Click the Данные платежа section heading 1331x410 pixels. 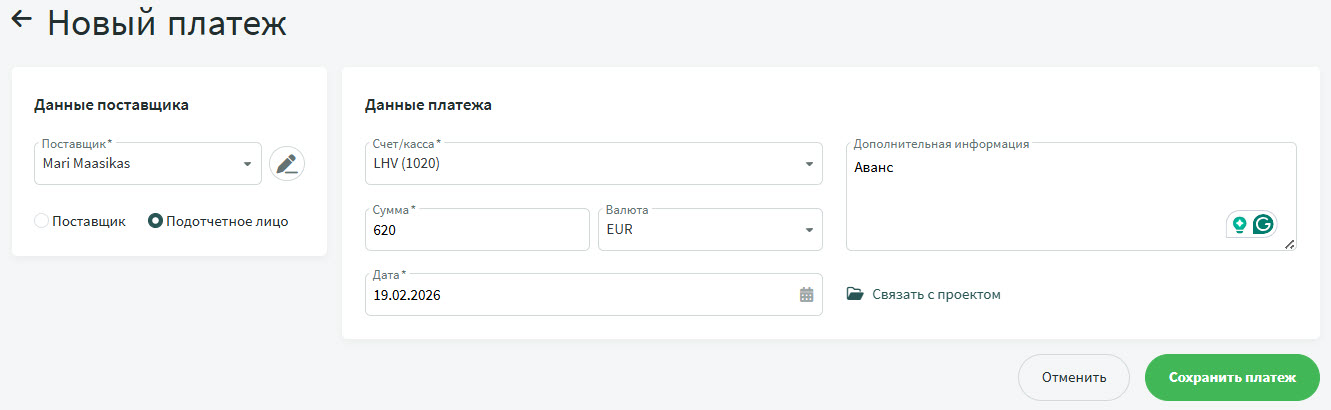tap(428, 104)
